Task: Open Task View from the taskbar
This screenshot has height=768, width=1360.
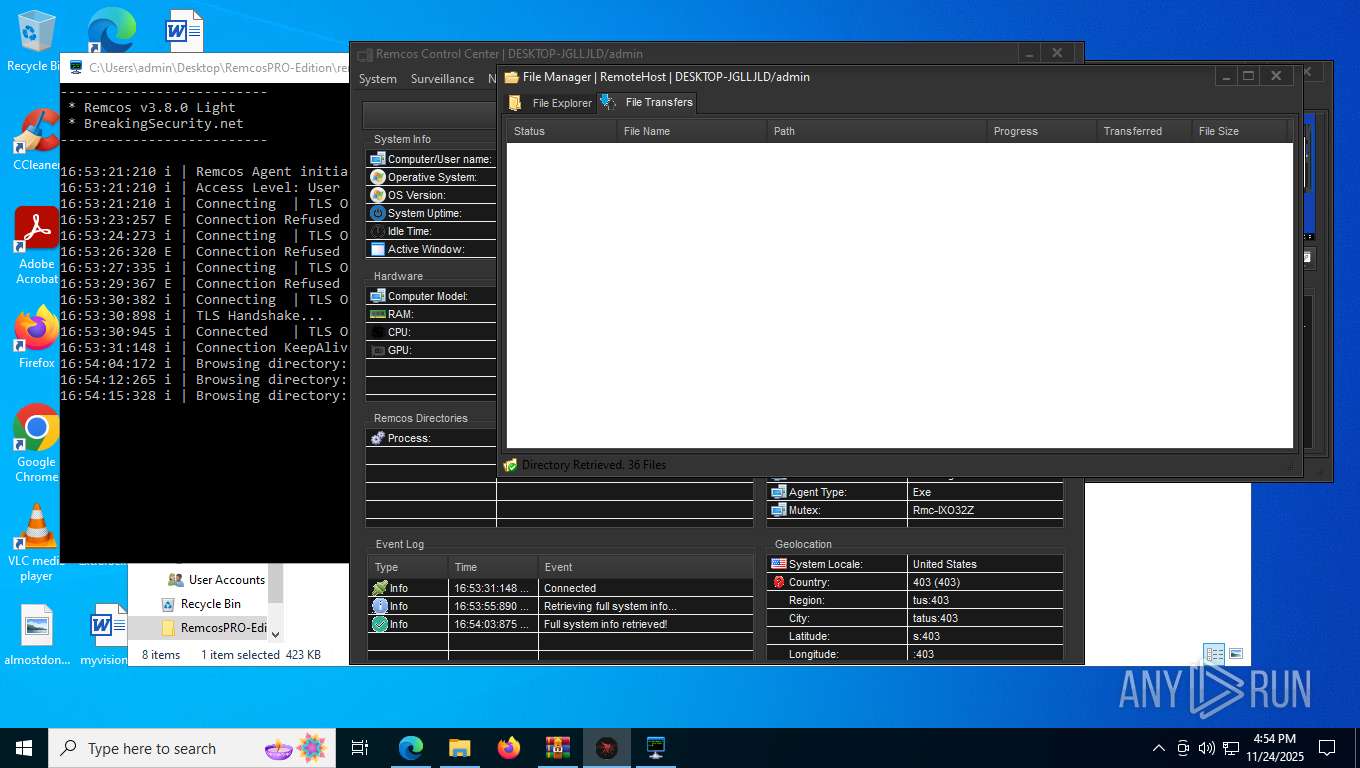Action: coord(360,748)
